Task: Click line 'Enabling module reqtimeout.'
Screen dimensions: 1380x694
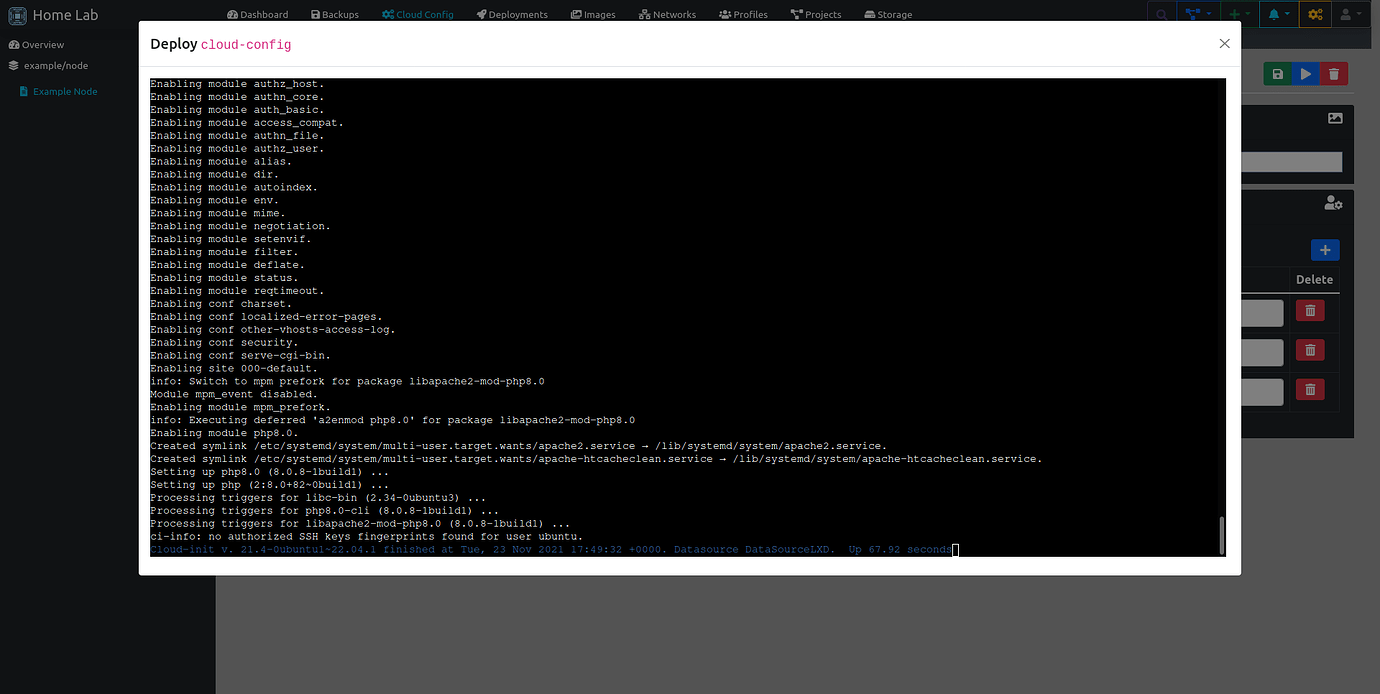Action: (x=237, y=291)
